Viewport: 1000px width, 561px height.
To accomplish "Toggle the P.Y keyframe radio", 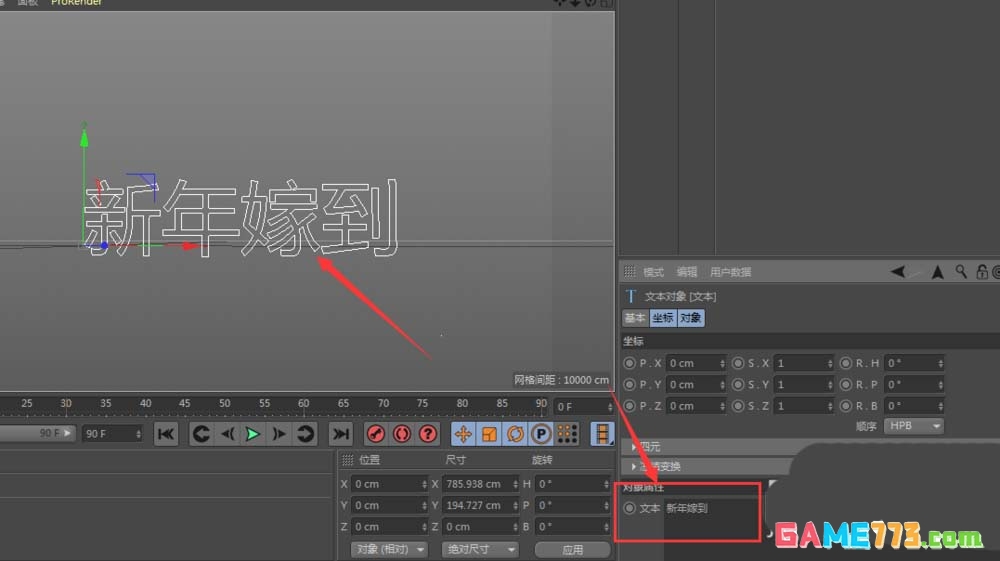I will (629, 384).
